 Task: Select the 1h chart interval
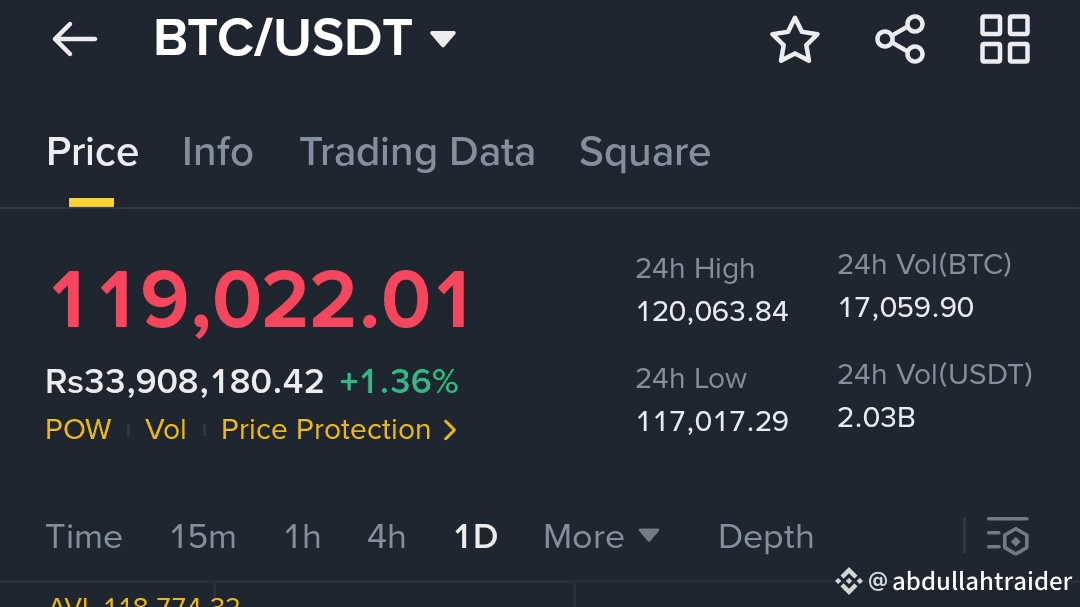pos(302,537)
